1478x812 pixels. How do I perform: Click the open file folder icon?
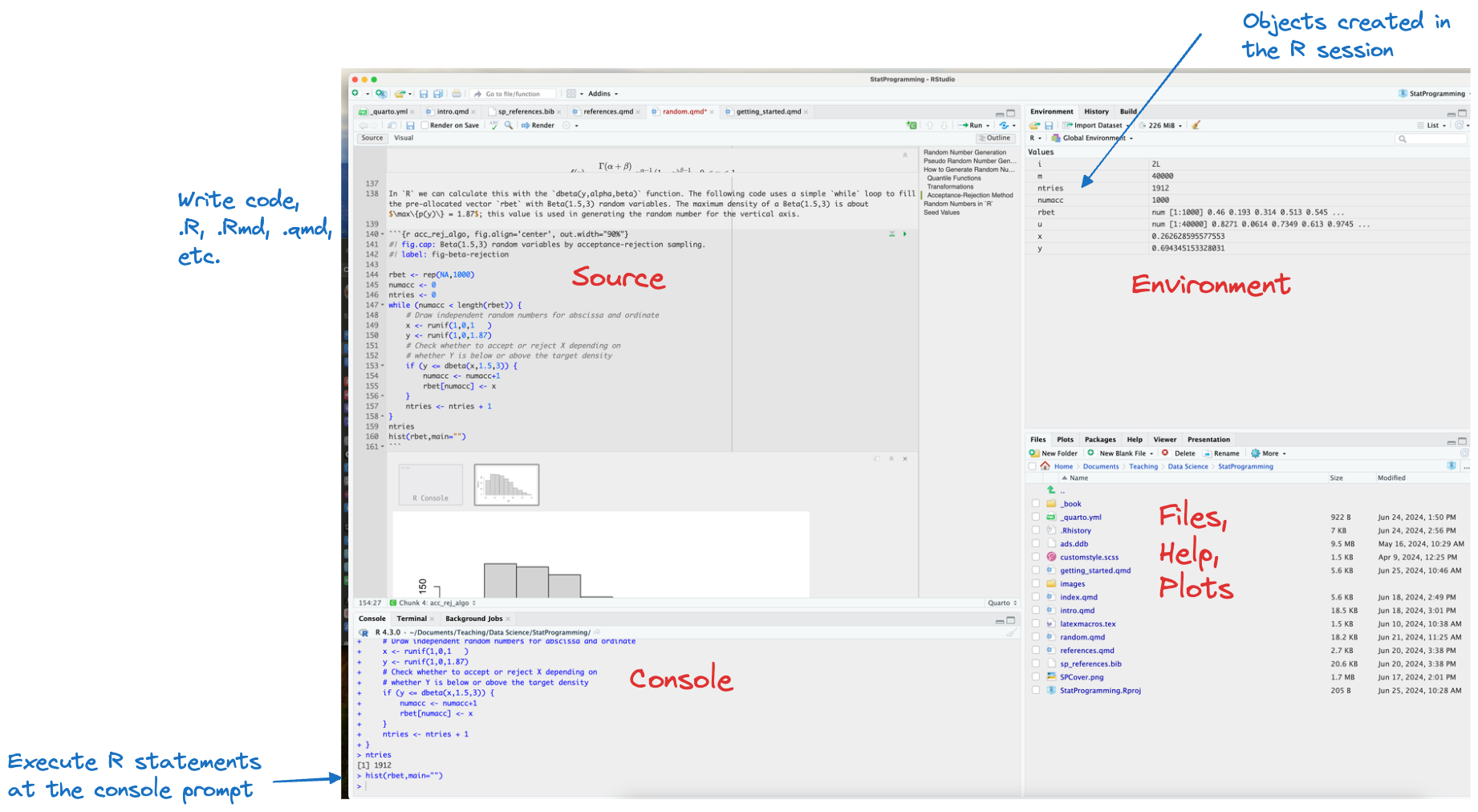[400, 94]
